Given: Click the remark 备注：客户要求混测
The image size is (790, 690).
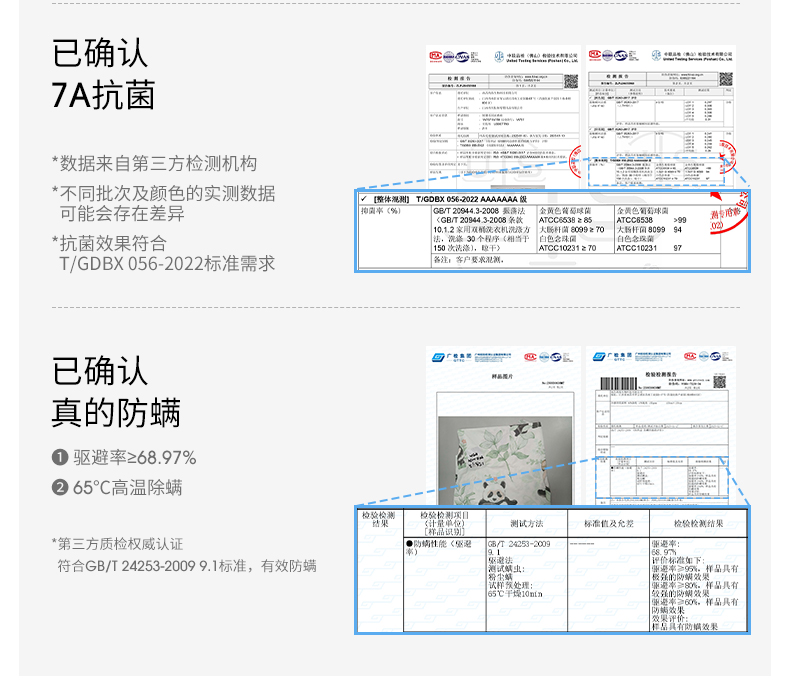Looking at the screenshot, I should tap(469, 260).
